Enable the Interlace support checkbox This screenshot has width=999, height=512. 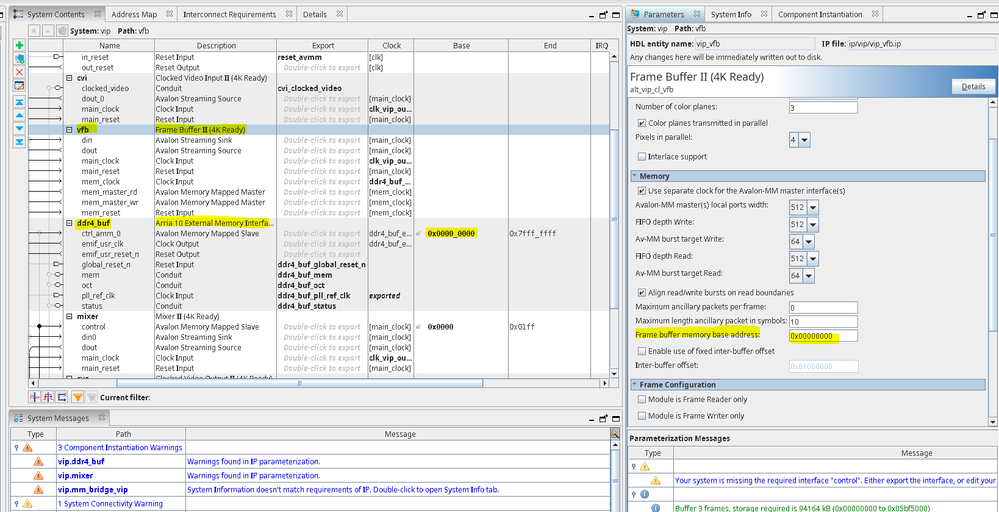tap(642, 157)
